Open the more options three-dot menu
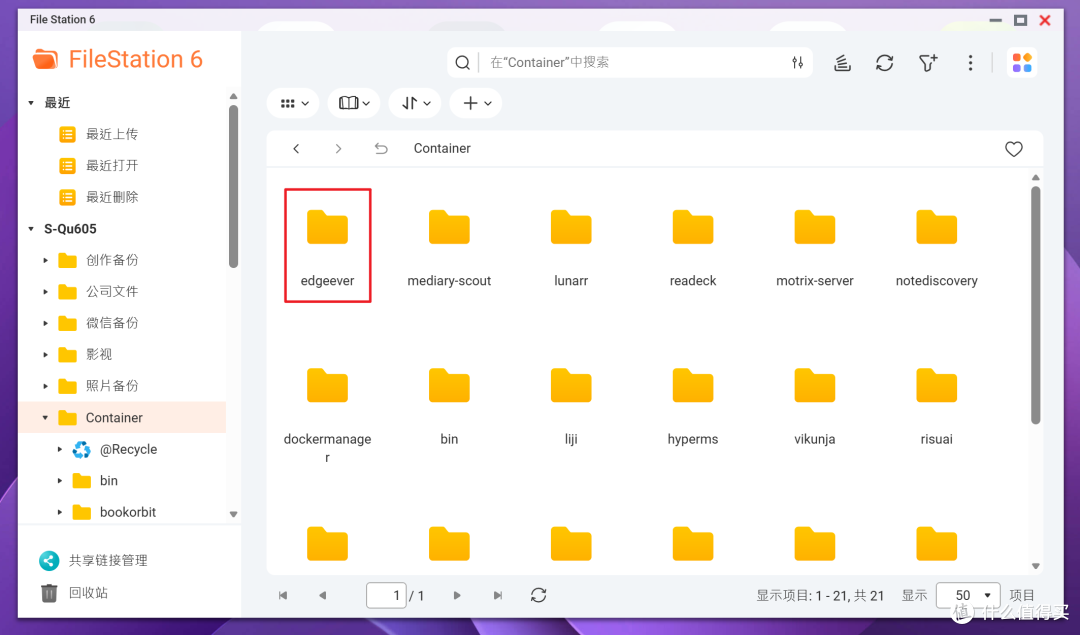The width and height of the screenshot is (1080, 635). click(970, 63)
